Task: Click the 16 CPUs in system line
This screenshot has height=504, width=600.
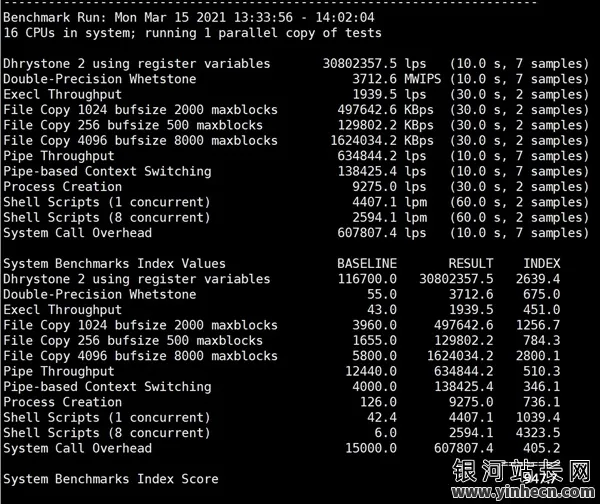Action: pyautogui.click(x=192, y=33)
